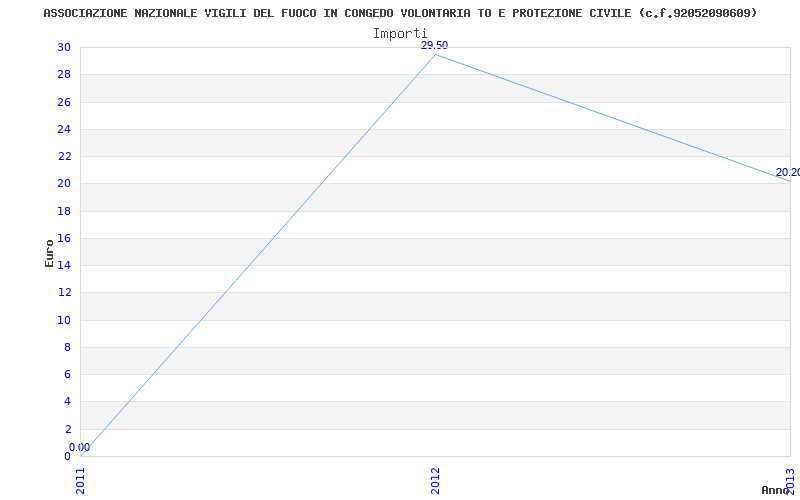Click the y-axis value 18
Viewport: 800px width, 500px height.
[64, 211]
